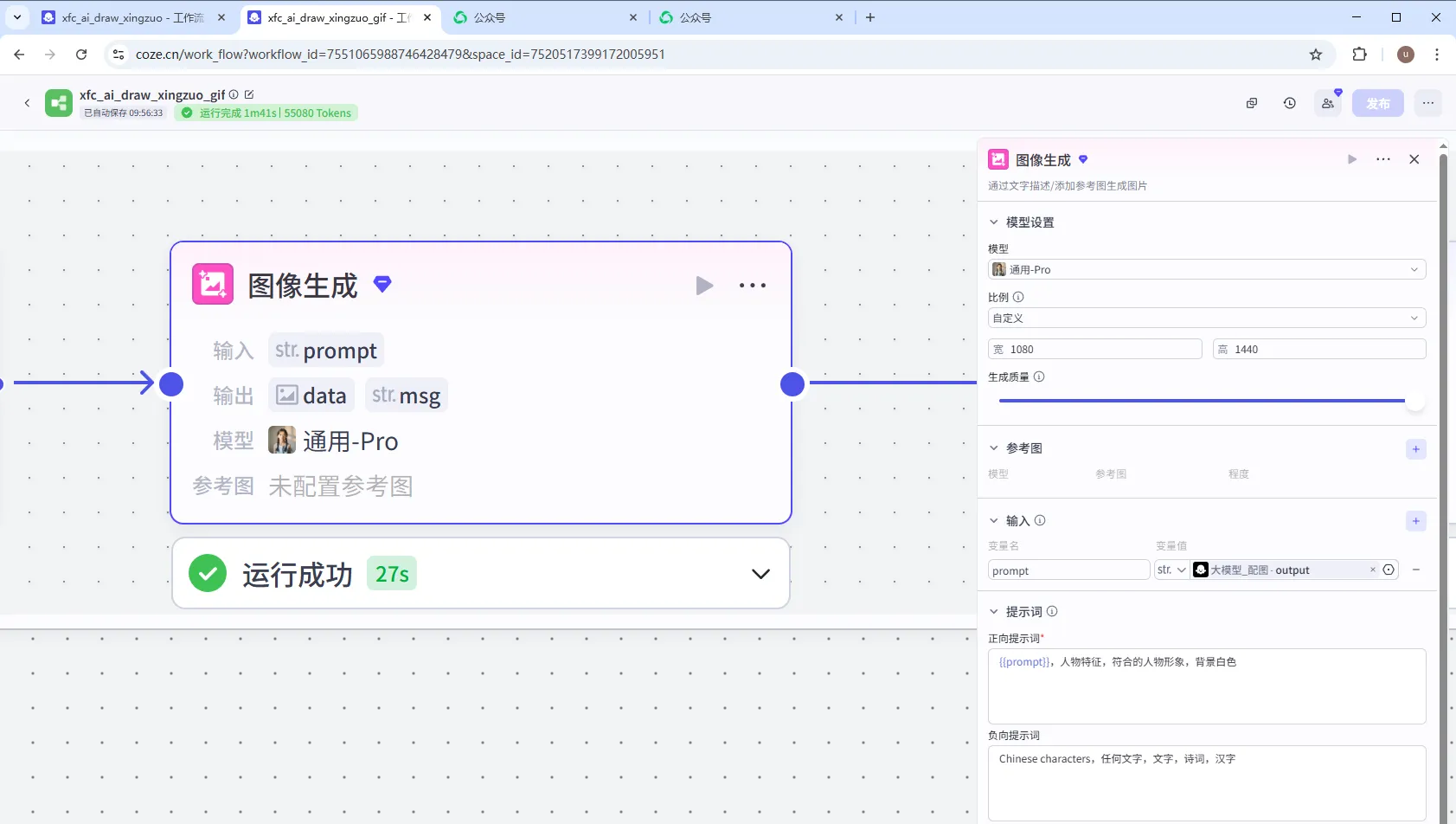Go back using the workflow header back chevron

point(27,103)
